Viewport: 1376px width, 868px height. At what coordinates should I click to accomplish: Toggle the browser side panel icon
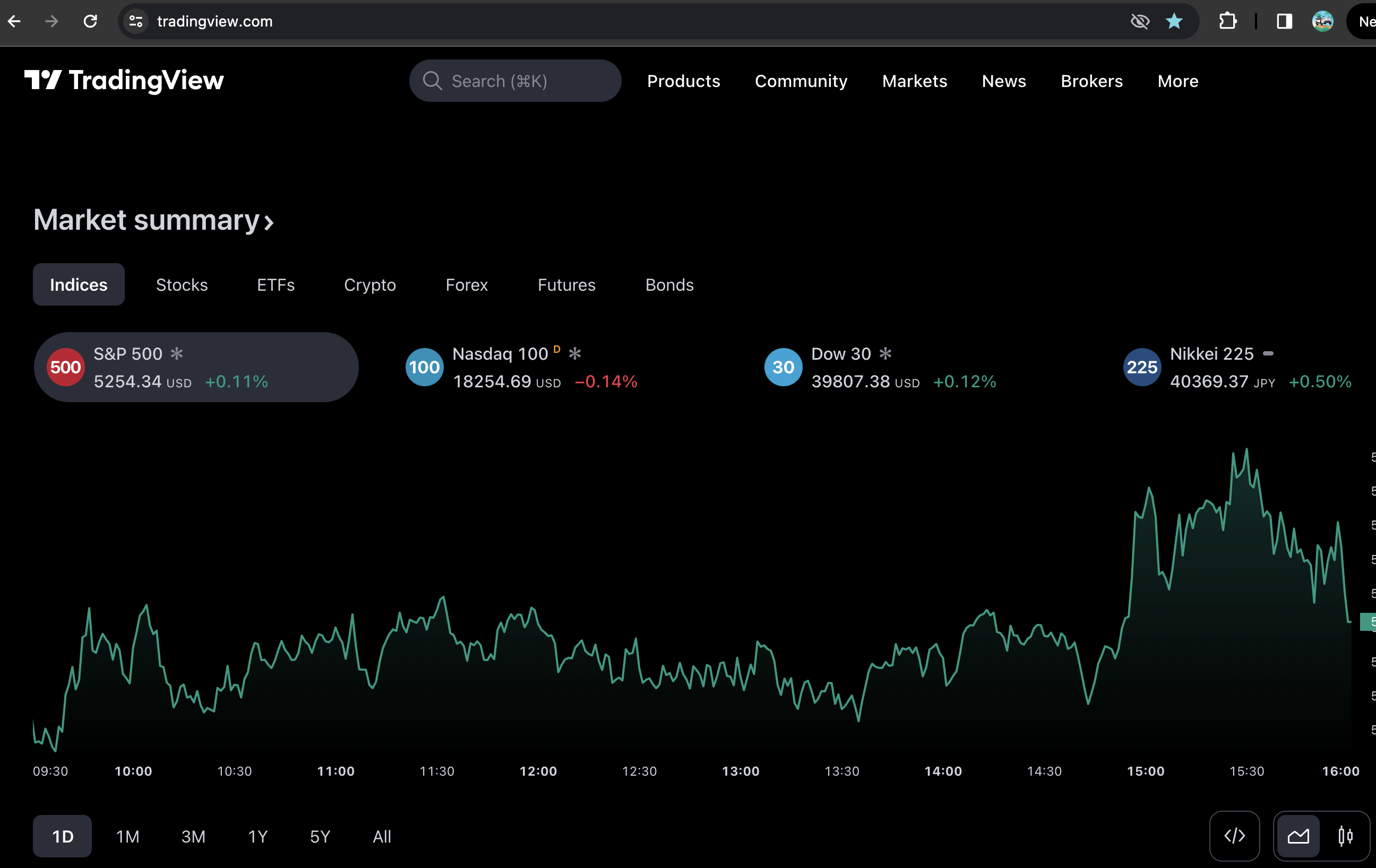pos(1284,22)
